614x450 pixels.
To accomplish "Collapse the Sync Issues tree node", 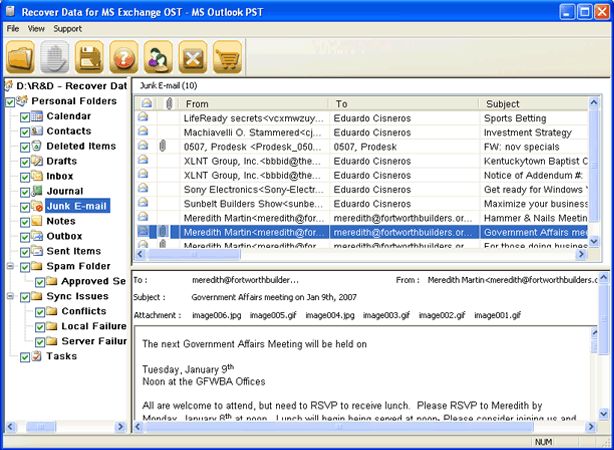I will (x=11, y=297).
